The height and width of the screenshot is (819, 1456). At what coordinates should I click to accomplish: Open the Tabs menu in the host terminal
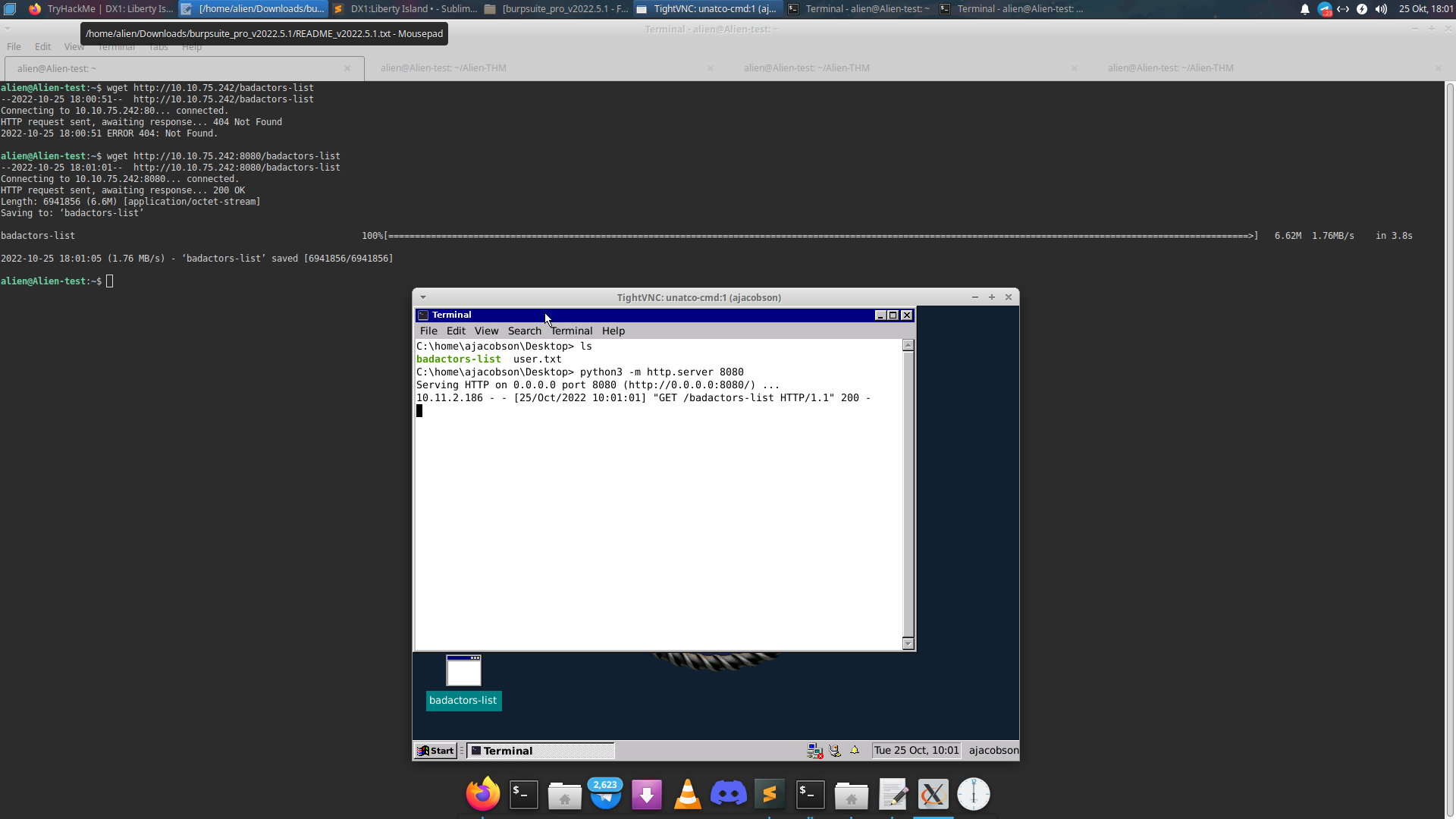coord(158,47)
